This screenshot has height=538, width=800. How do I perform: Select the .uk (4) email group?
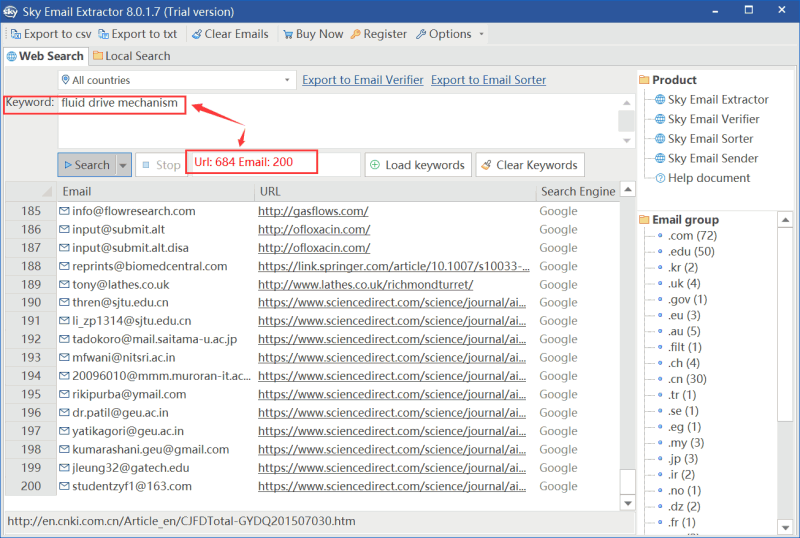(x=684, y=283)
